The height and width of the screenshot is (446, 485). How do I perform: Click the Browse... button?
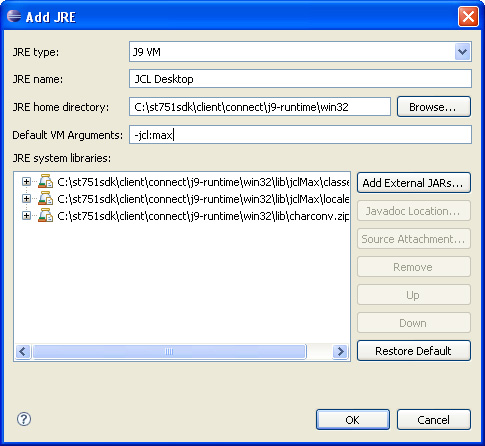click(x=434, y=107)
